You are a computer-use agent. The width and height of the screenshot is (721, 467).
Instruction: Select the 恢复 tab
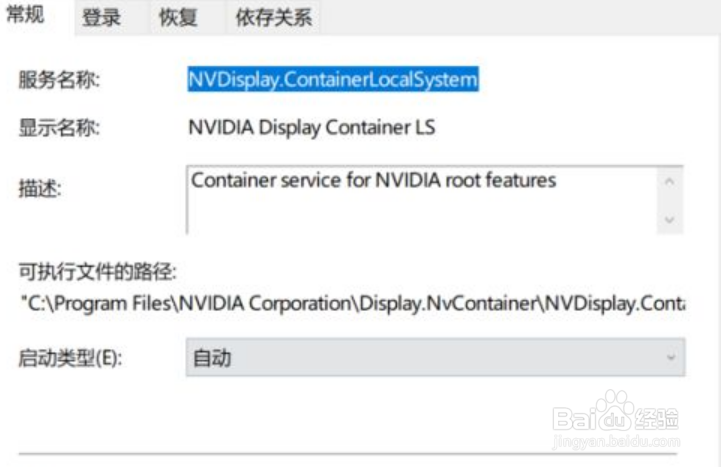click(178, 18)
